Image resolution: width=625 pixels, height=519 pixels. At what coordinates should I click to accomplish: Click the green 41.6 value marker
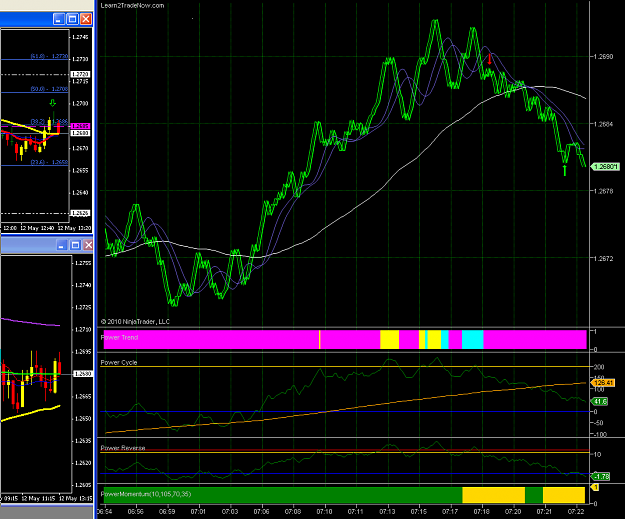[600, 401]
